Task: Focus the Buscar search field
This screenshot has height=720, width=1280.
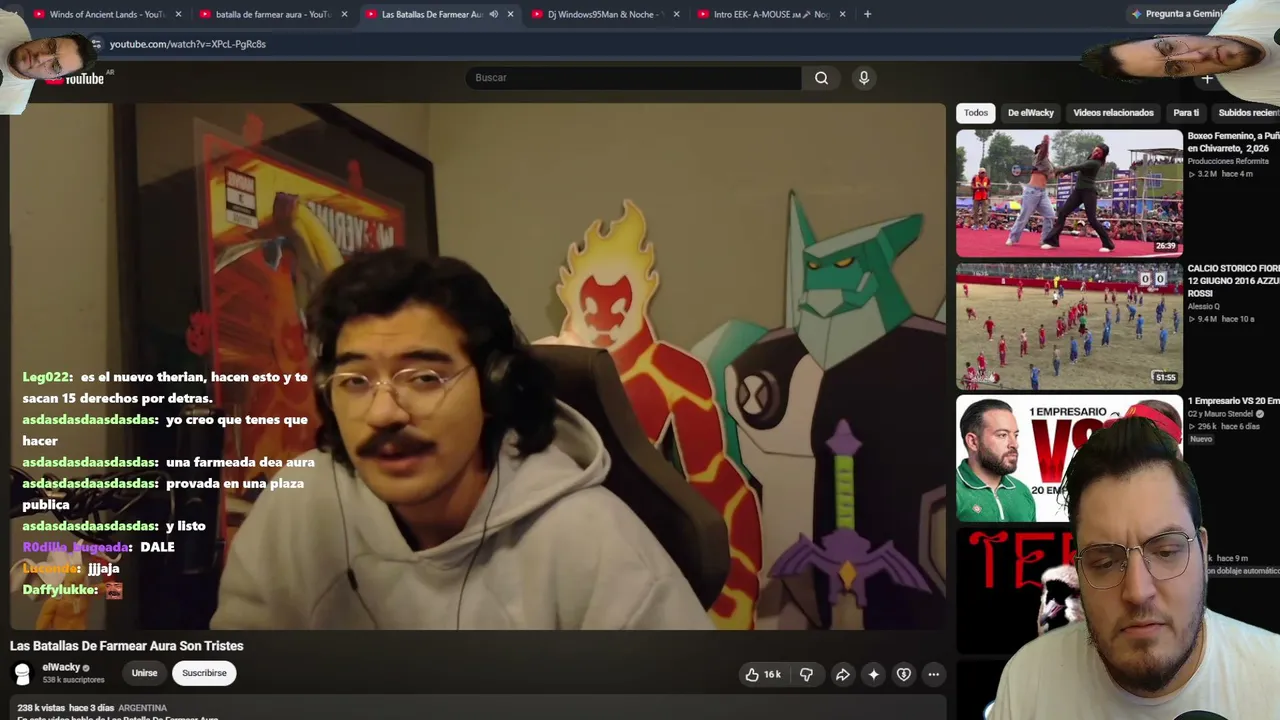Action: 633,78
